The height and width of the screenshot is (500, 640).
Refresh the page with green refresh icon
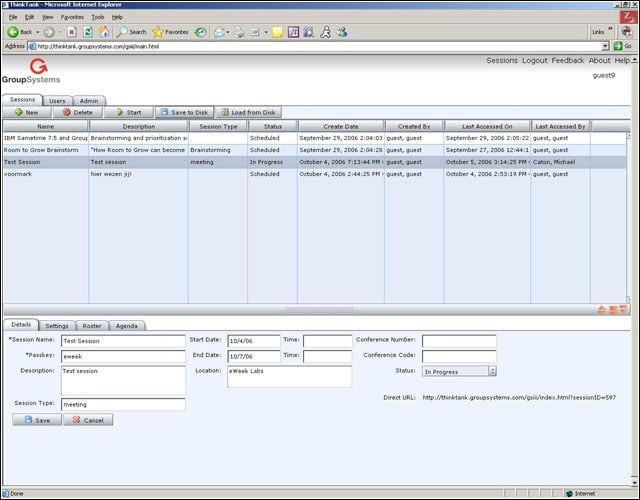(88, 32)
